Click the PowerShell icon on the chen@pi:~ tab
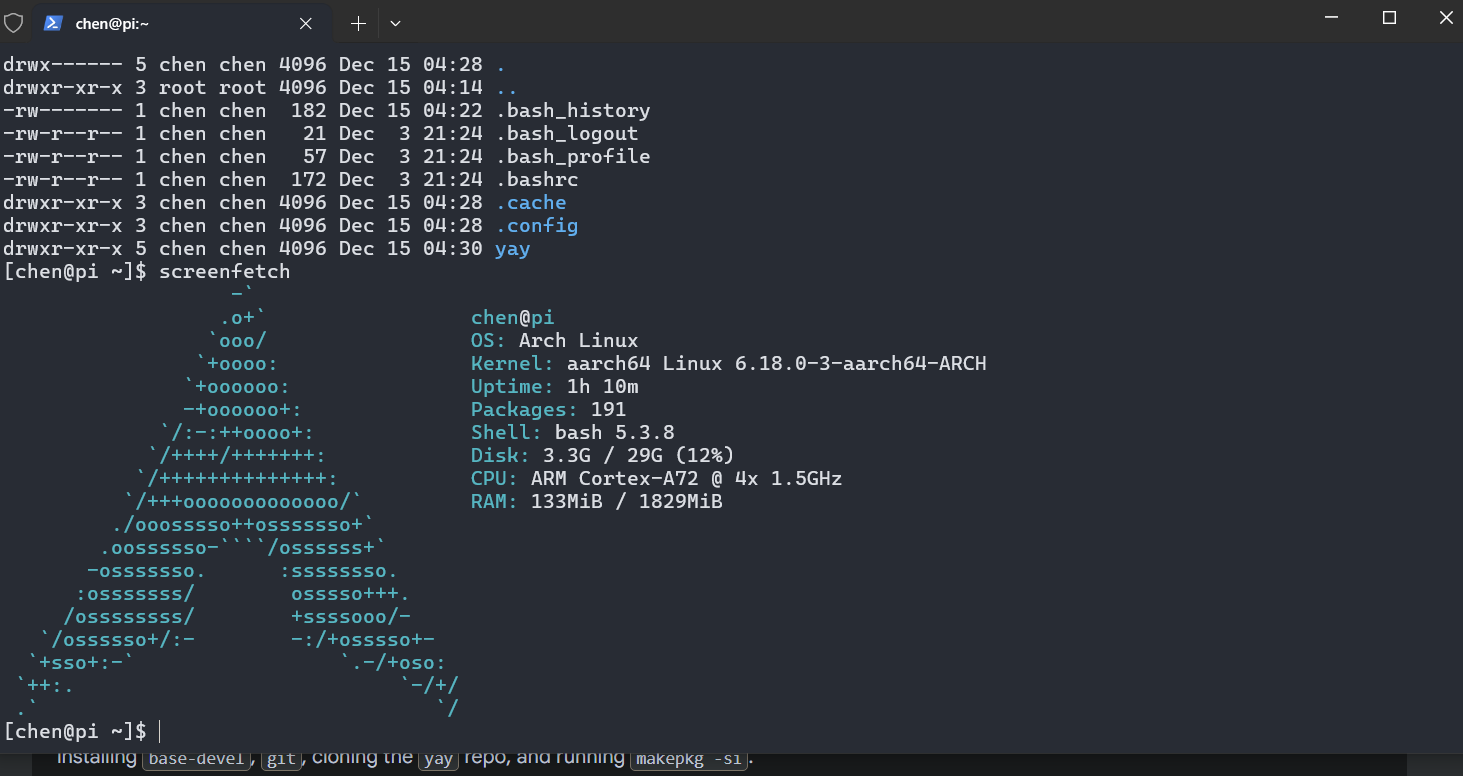 pyautogui.click(x=54, y=23)
